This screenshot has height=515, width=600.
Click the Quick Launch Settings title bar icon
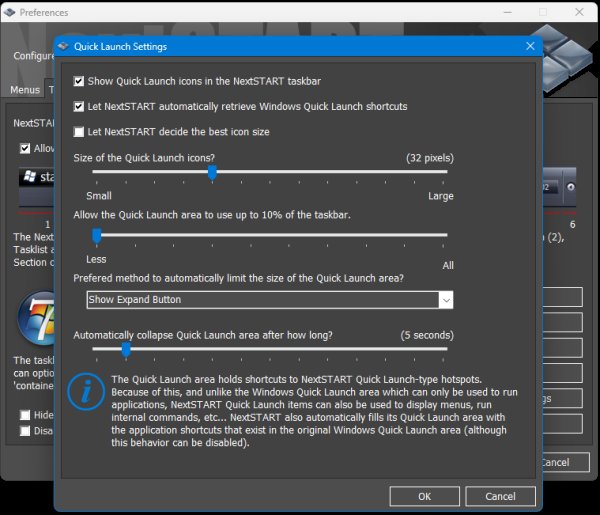pyautogui.click(x=64, y=46)
